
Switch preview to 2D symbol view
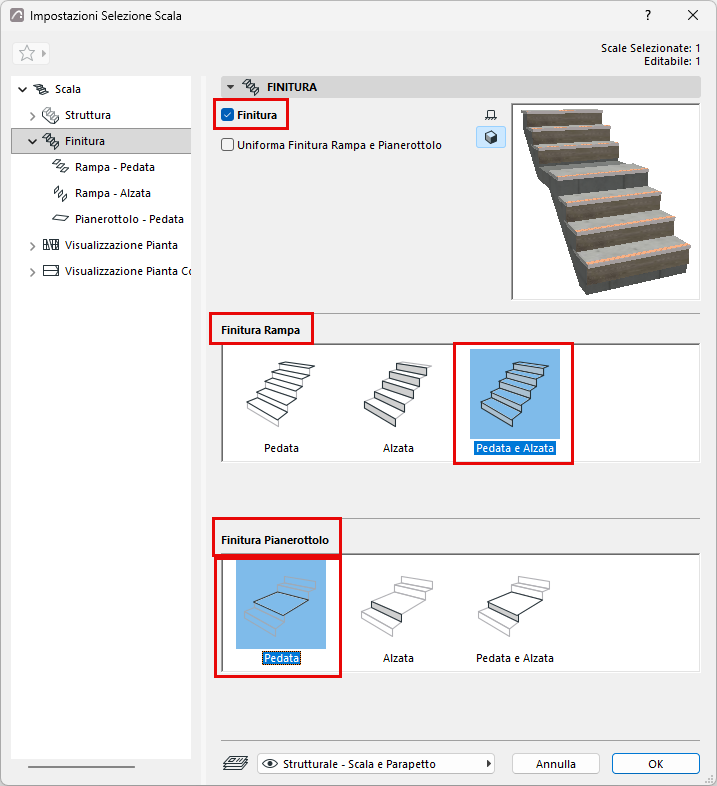(491, 115)
